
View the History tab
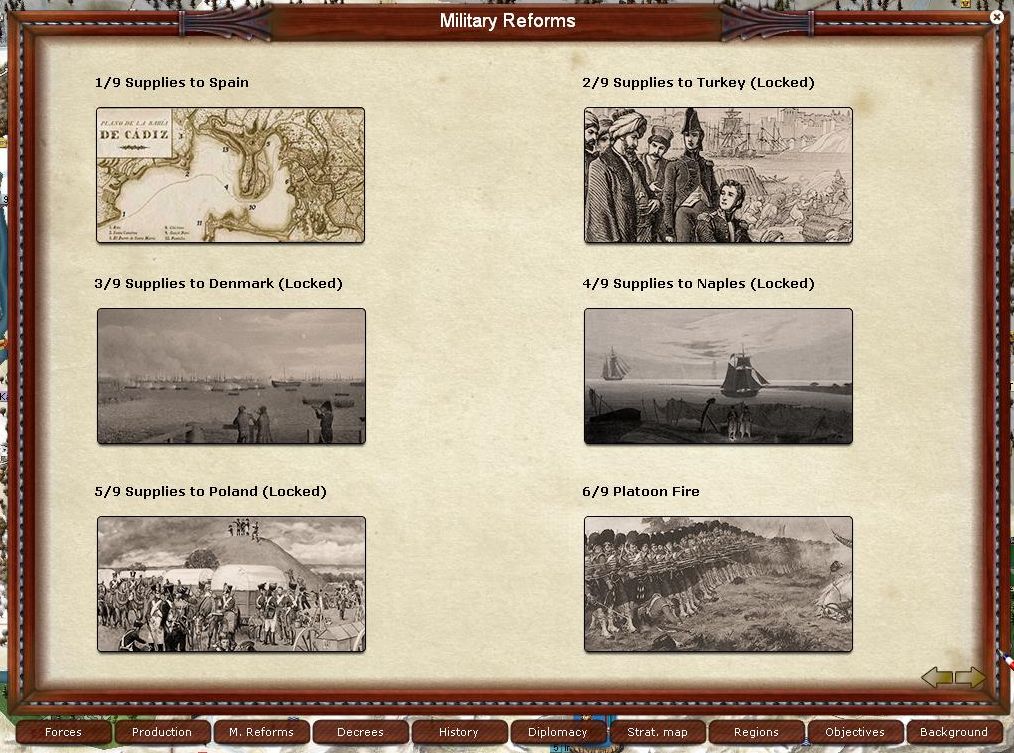[x=459, y=732]
